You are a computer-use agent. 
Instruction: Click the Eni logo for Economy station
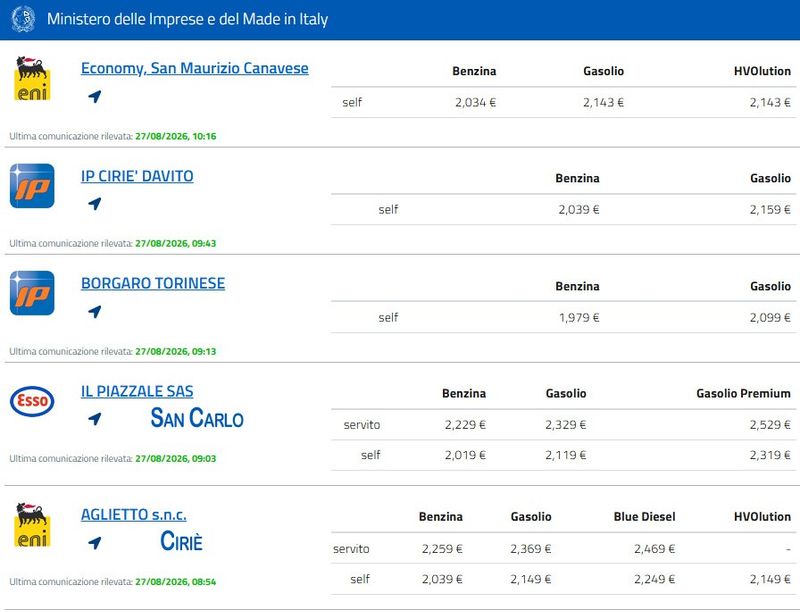[32, 78]
